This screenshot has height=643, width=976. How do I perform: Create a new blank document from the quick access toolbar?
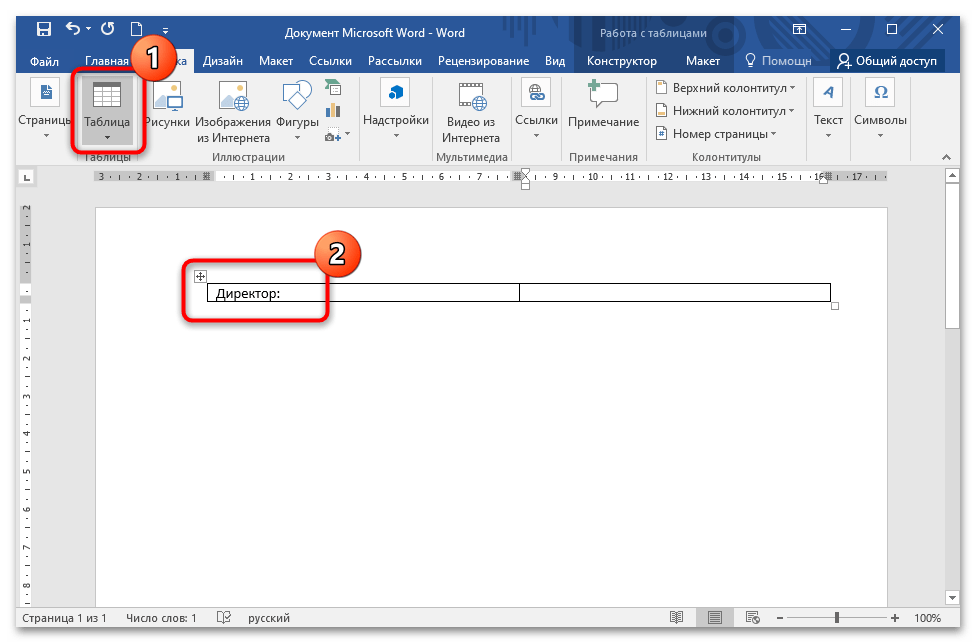point(136,29)
